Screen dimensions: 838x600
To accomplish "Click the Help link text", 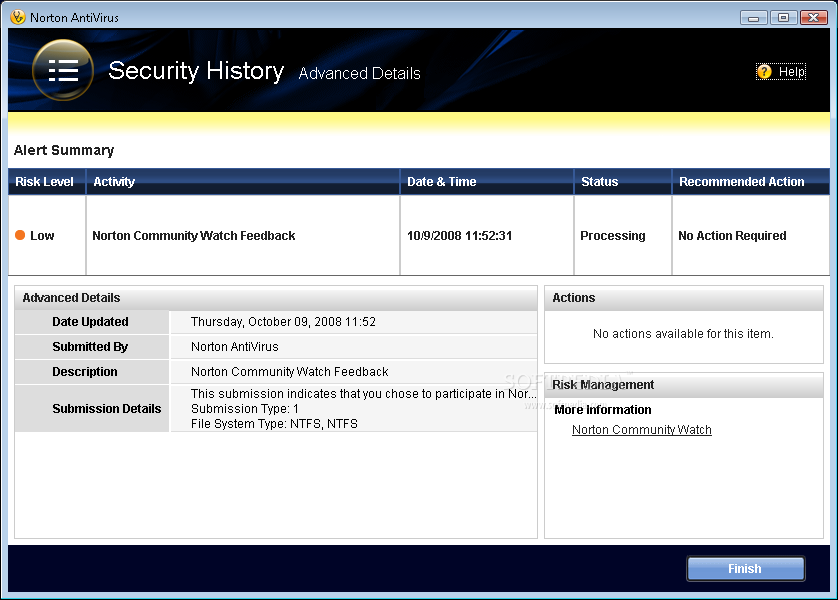I will pyautogui.click(x=792, y=72).
